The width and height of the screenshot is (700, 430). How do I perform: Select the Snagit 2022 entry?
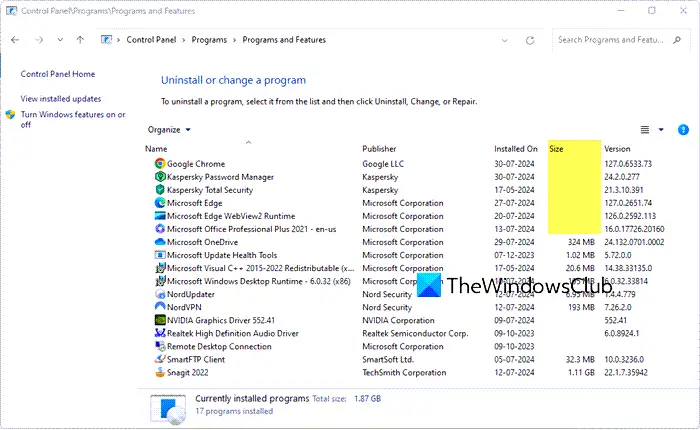click(x=188, y=372)
